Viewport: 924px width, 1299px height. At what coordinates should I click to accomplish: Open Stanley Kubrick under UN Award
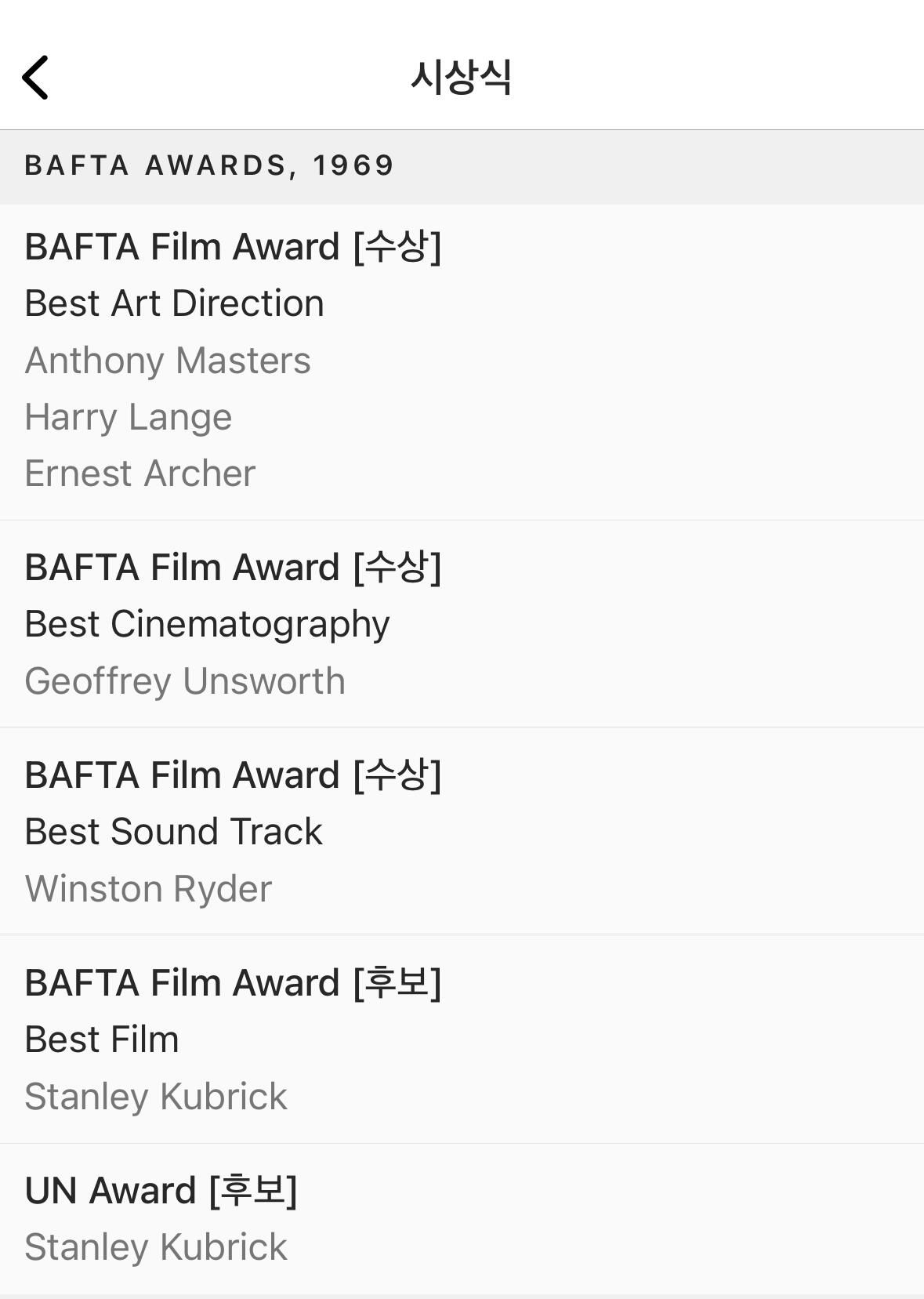pyautogui.click(x=156, y=1246)
